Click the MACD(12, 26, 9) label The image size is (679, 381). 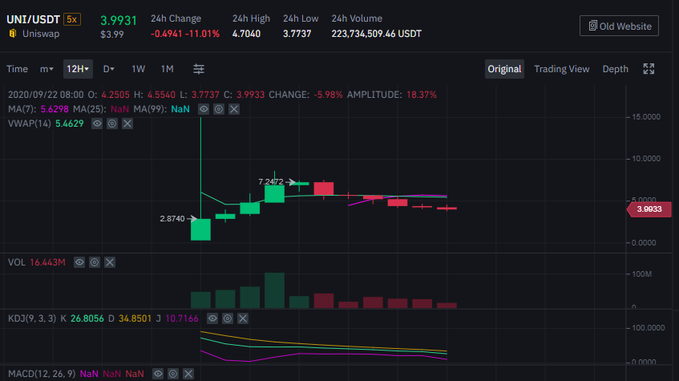(42, 374)
